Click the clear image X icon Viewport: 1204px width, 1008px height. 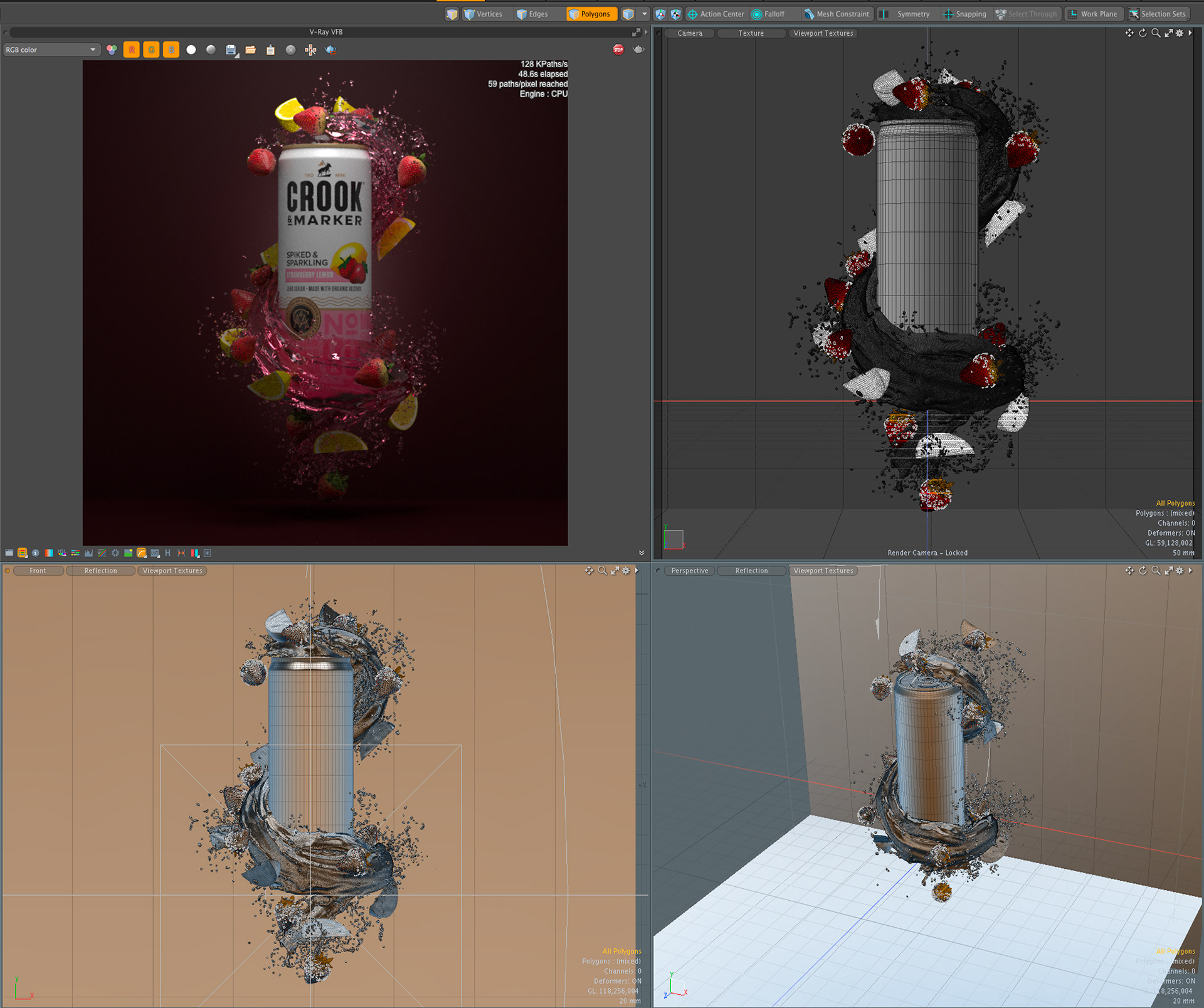point(290,50)
